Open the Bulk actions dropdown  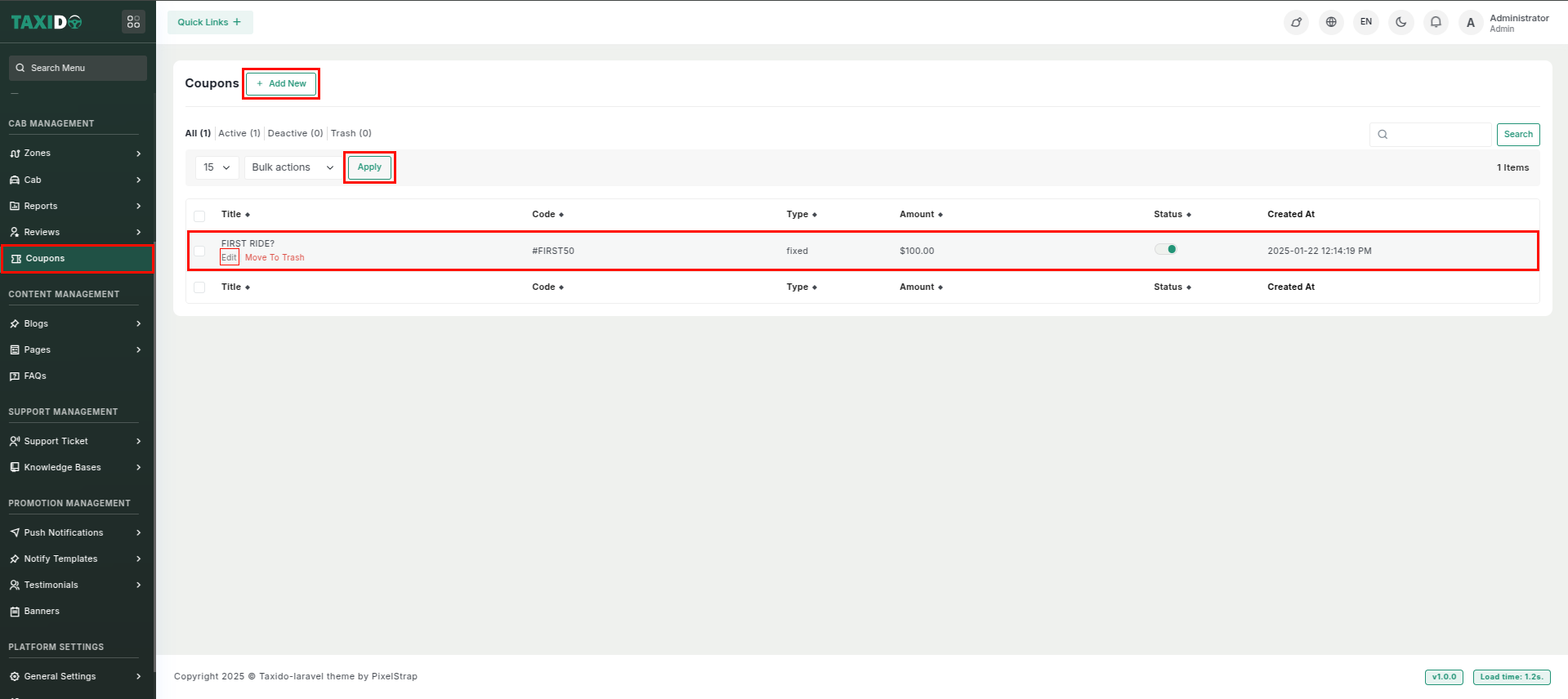[x=293, y=167]
